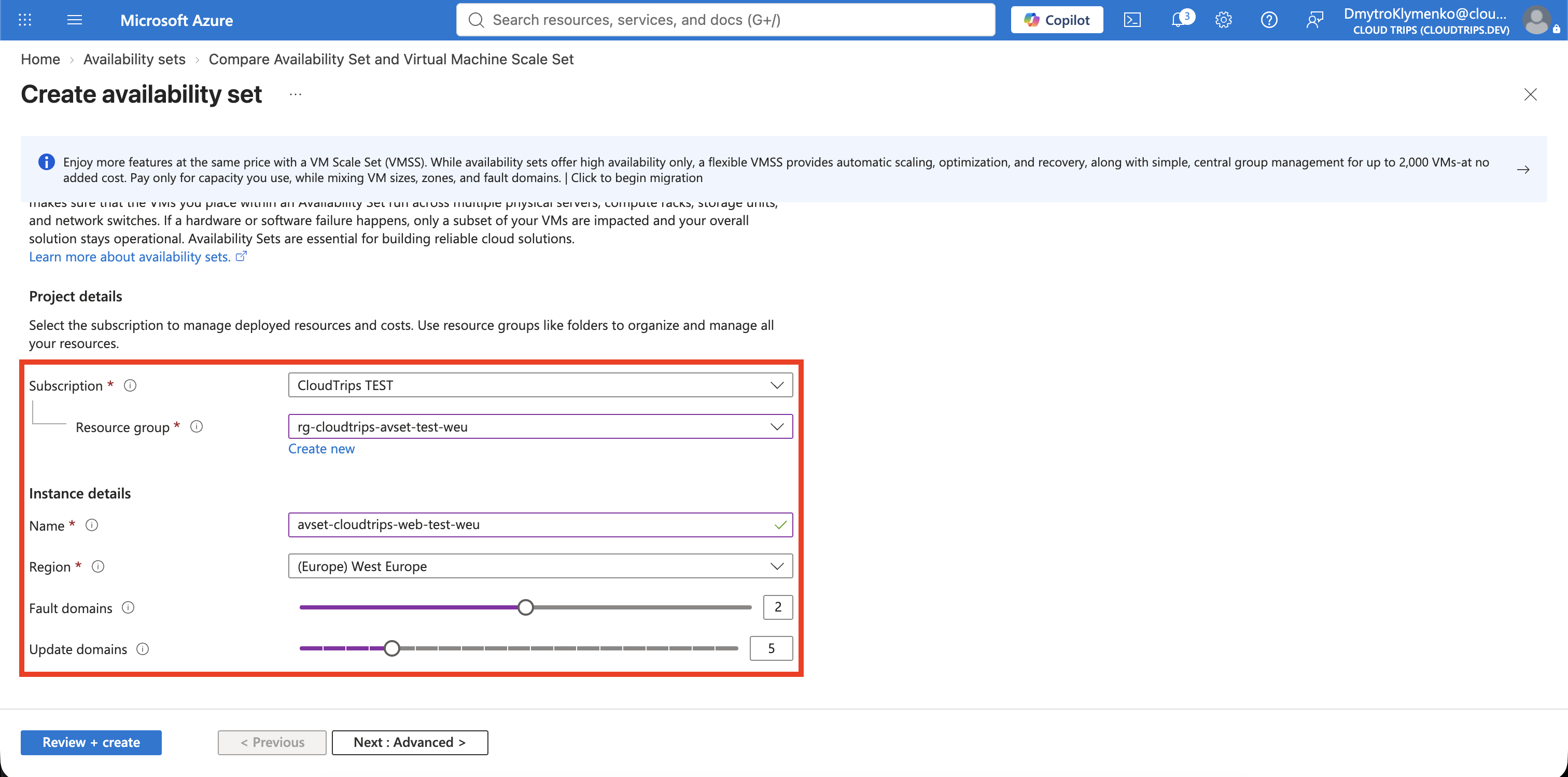The width and height of the screenshot is (1568, 777).
Task: Click Resource group info icon
Action: click(197, 427)
